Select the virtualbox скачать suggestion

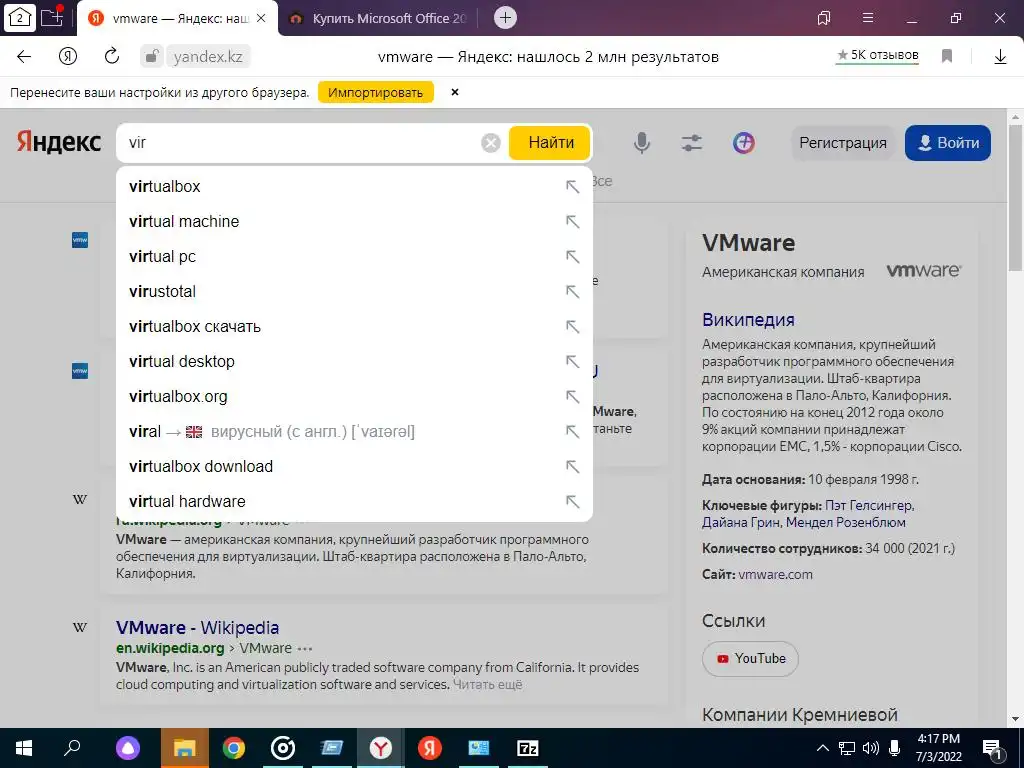[x=354, y=327]
